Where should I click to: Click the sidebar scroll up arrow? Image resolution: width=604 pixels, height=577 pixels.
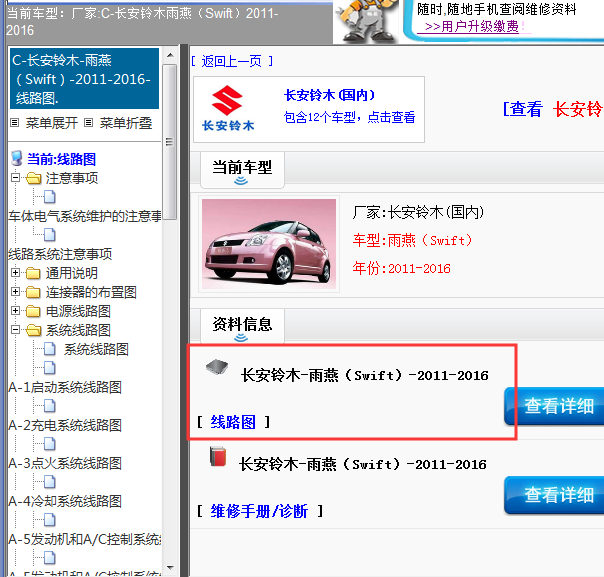[x=170, y=55]
